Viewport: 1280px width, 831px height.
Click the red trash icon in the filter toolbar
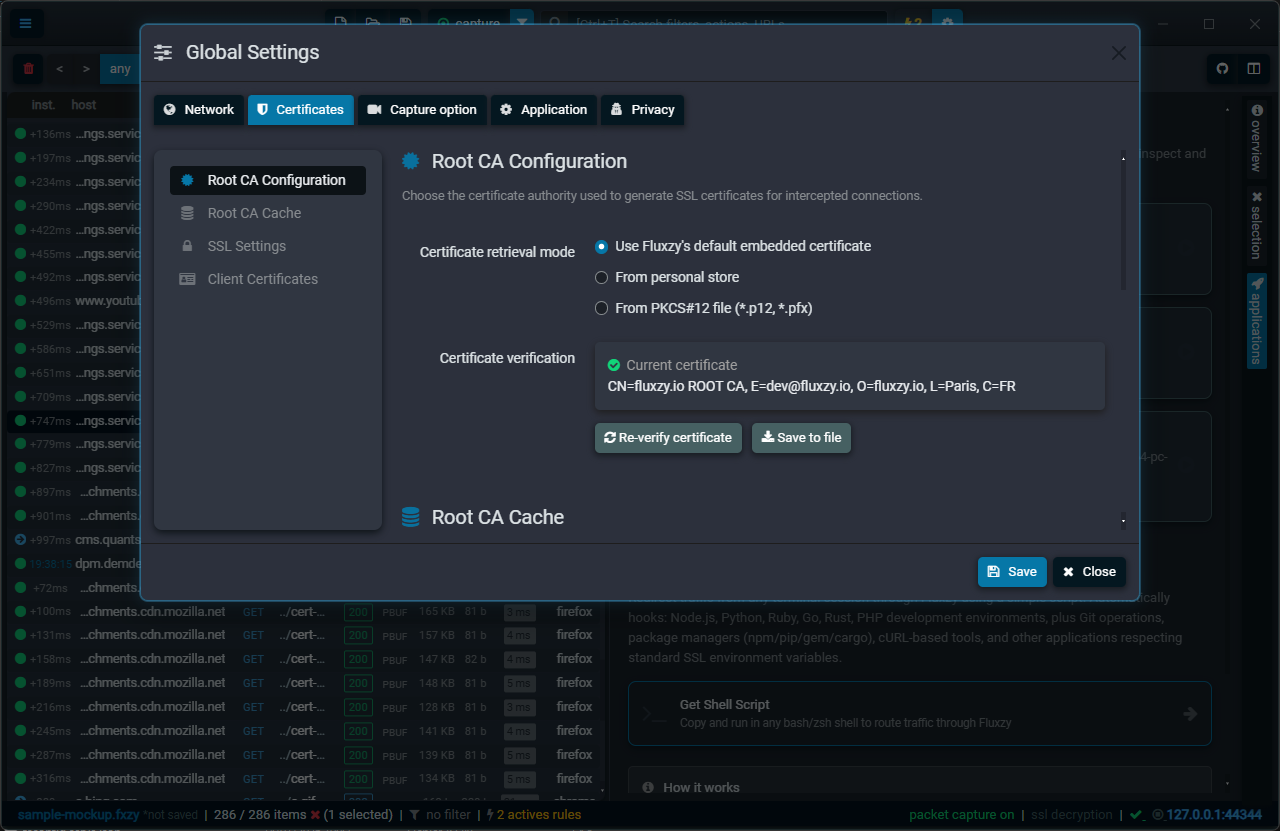coord(28,68)
